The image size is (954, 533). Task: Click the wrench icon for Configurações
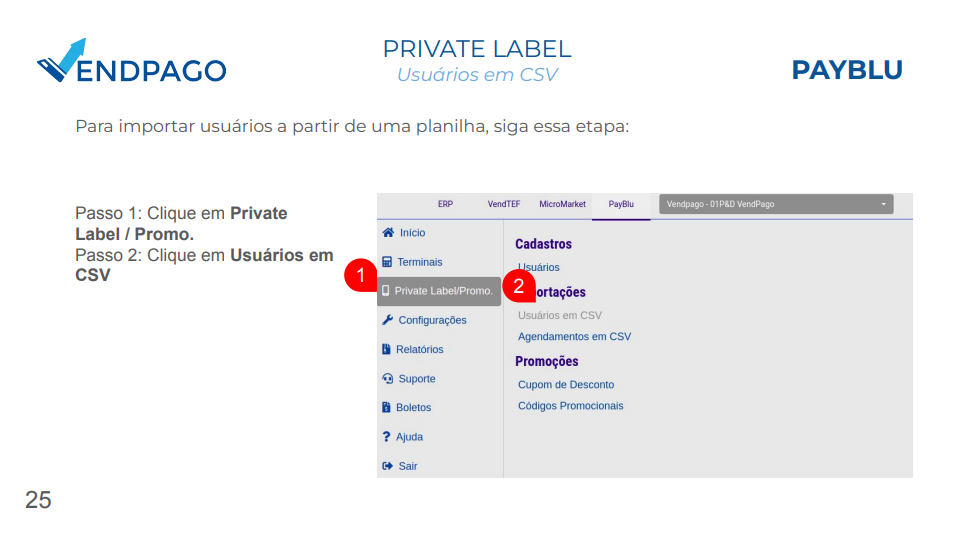[388, 319]
